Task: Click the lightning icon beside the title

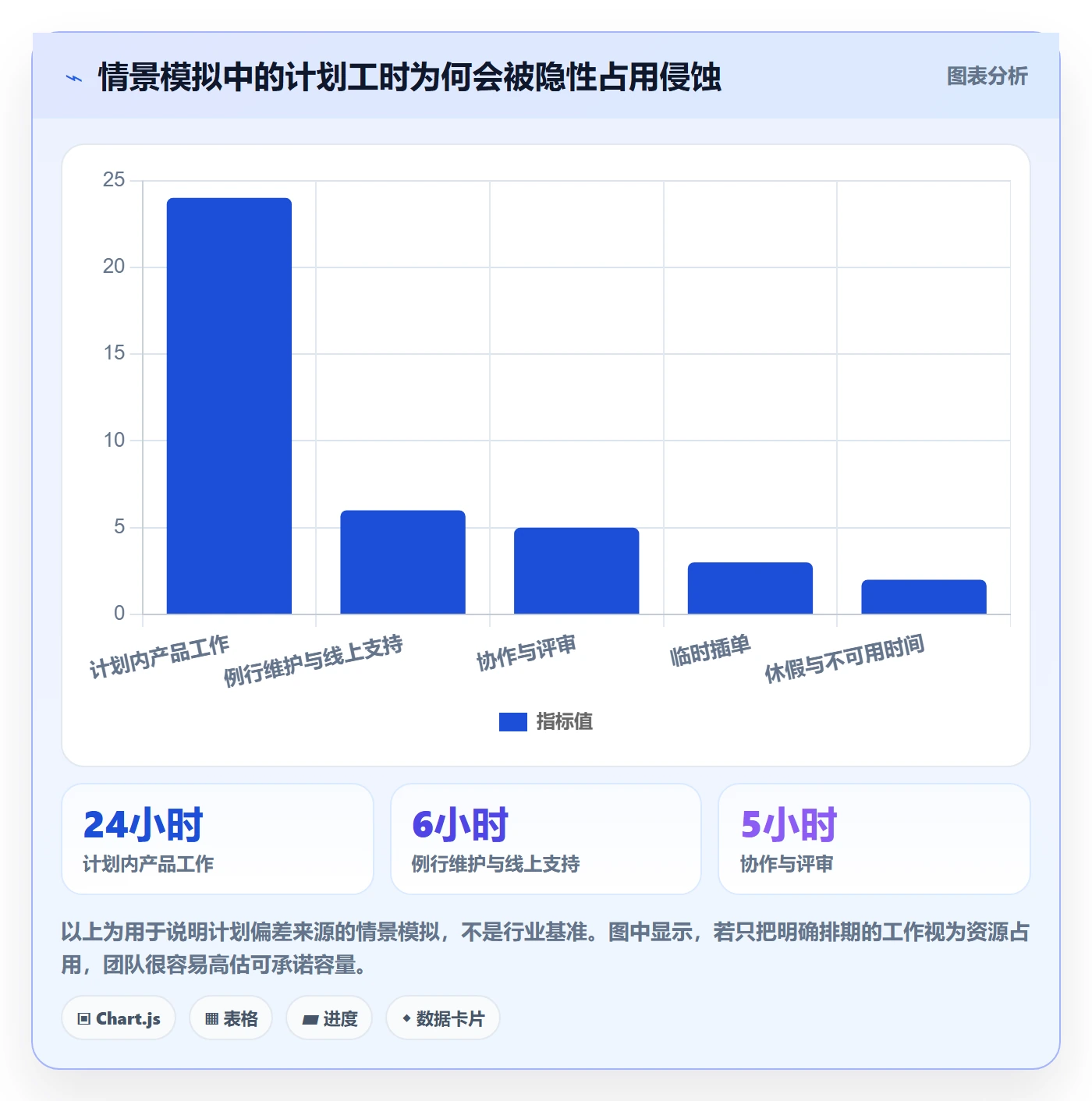Action: 74,78
